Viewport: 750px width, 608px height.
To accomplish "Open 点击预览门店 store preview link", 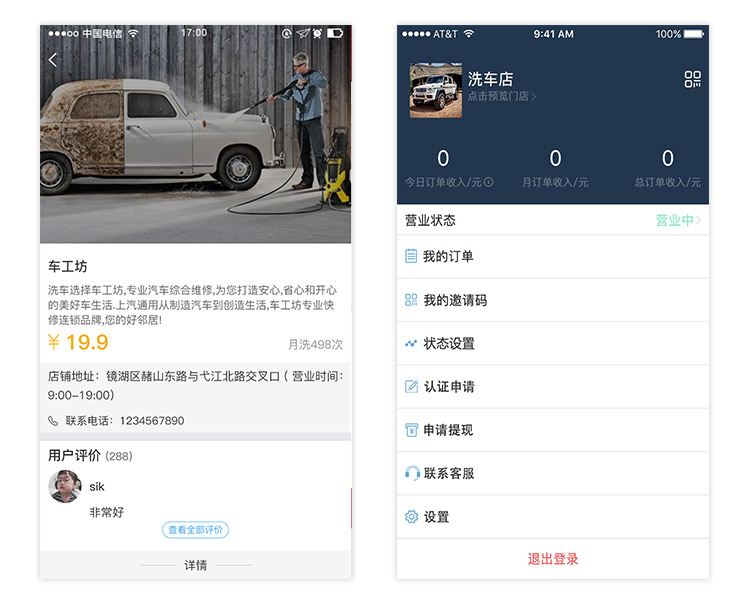I will pyautogui.click(x=501, y=96).
